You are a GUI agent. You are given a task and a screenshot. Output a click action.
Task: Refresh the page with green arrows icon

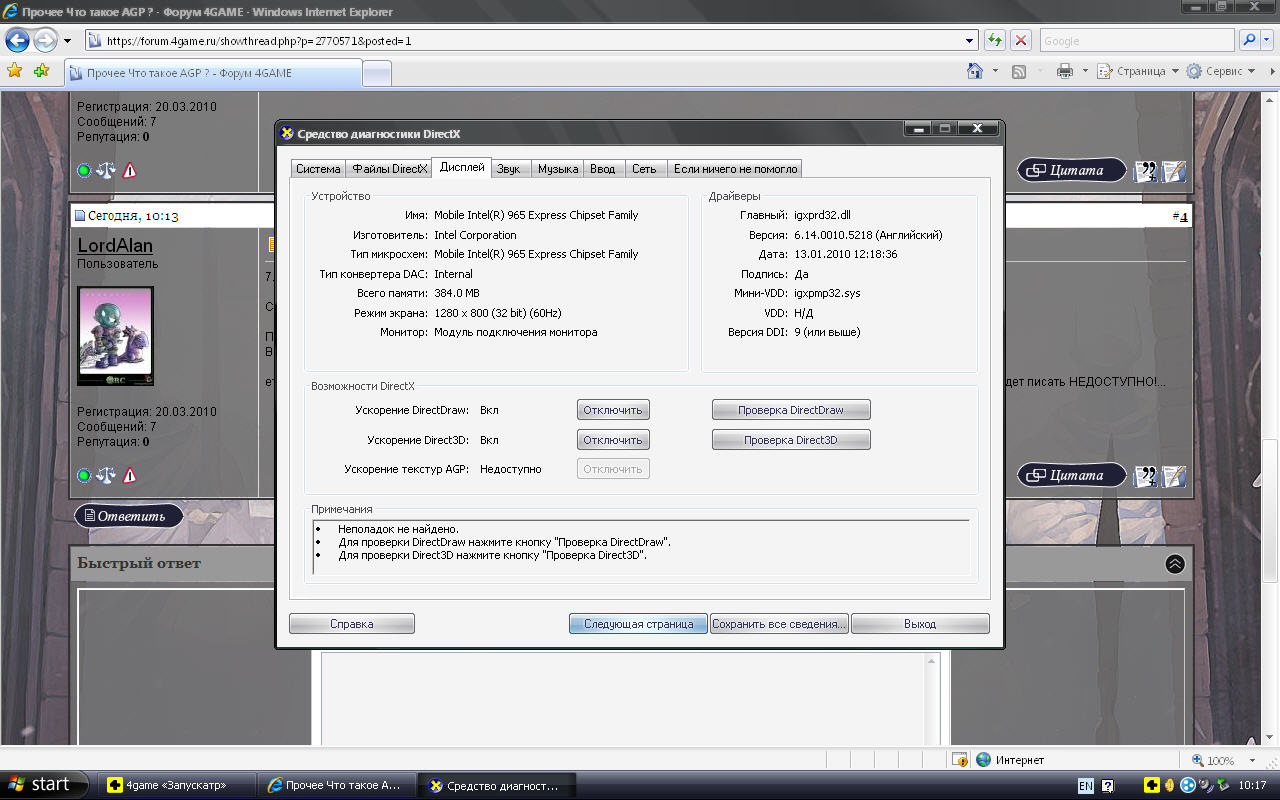(x=995, y=41)
